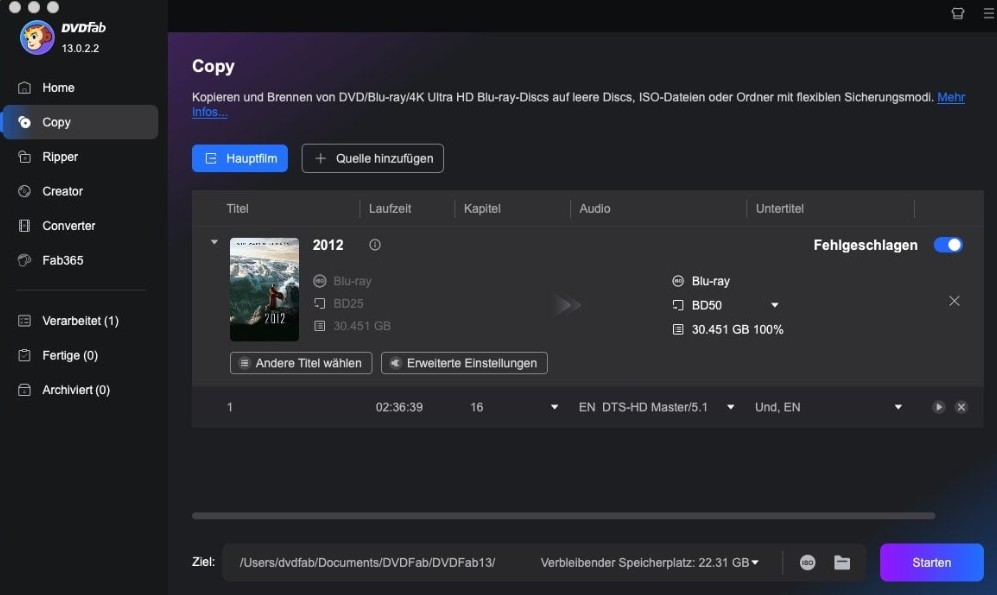Follow the Mehr Infos link
This screenshot has width=997, height=595.
tap(951, 97)
